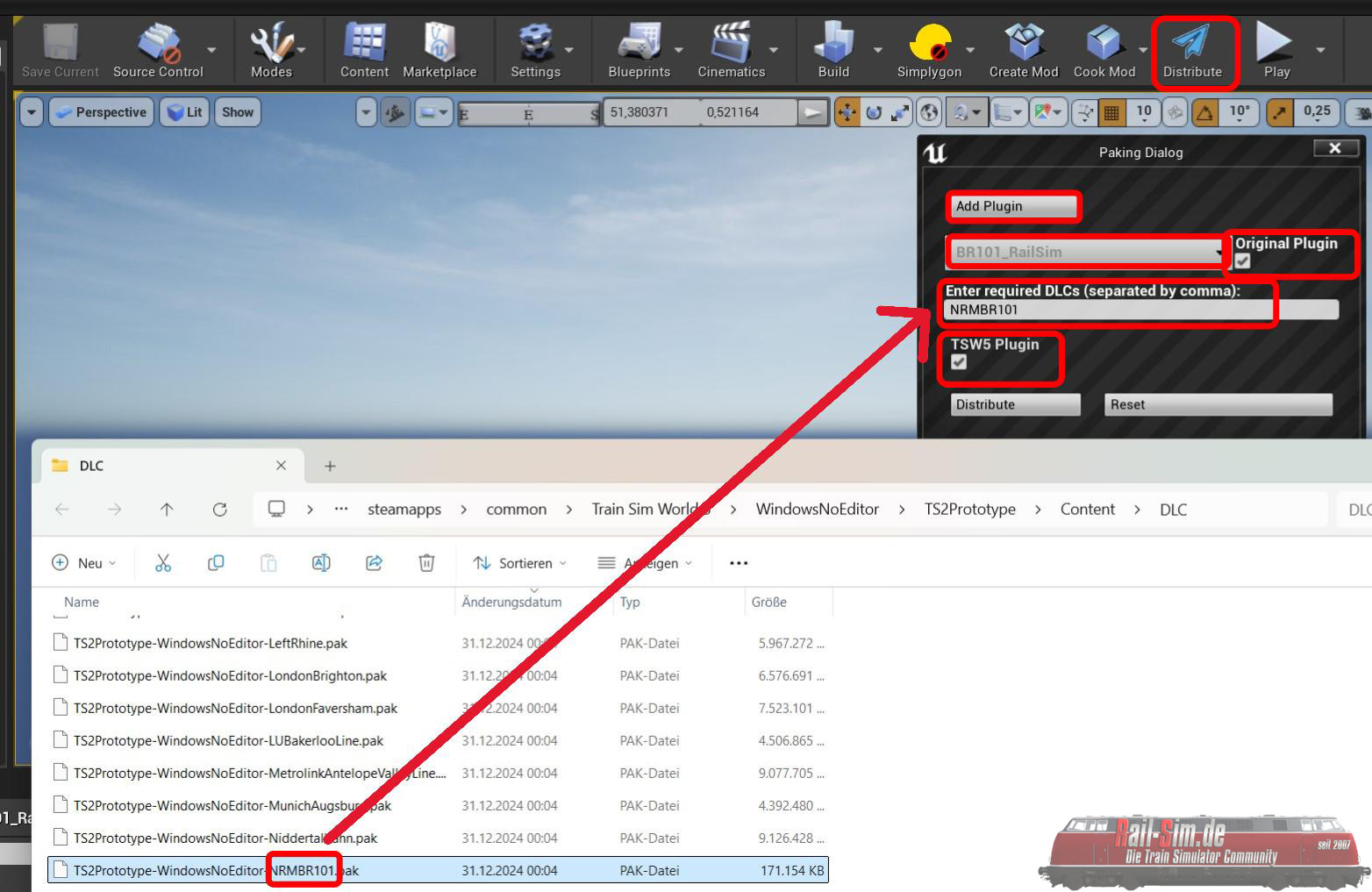Toggle grid snapping in viewport
Screen dimensions: 1372x892
click(x=1111, y=112)
